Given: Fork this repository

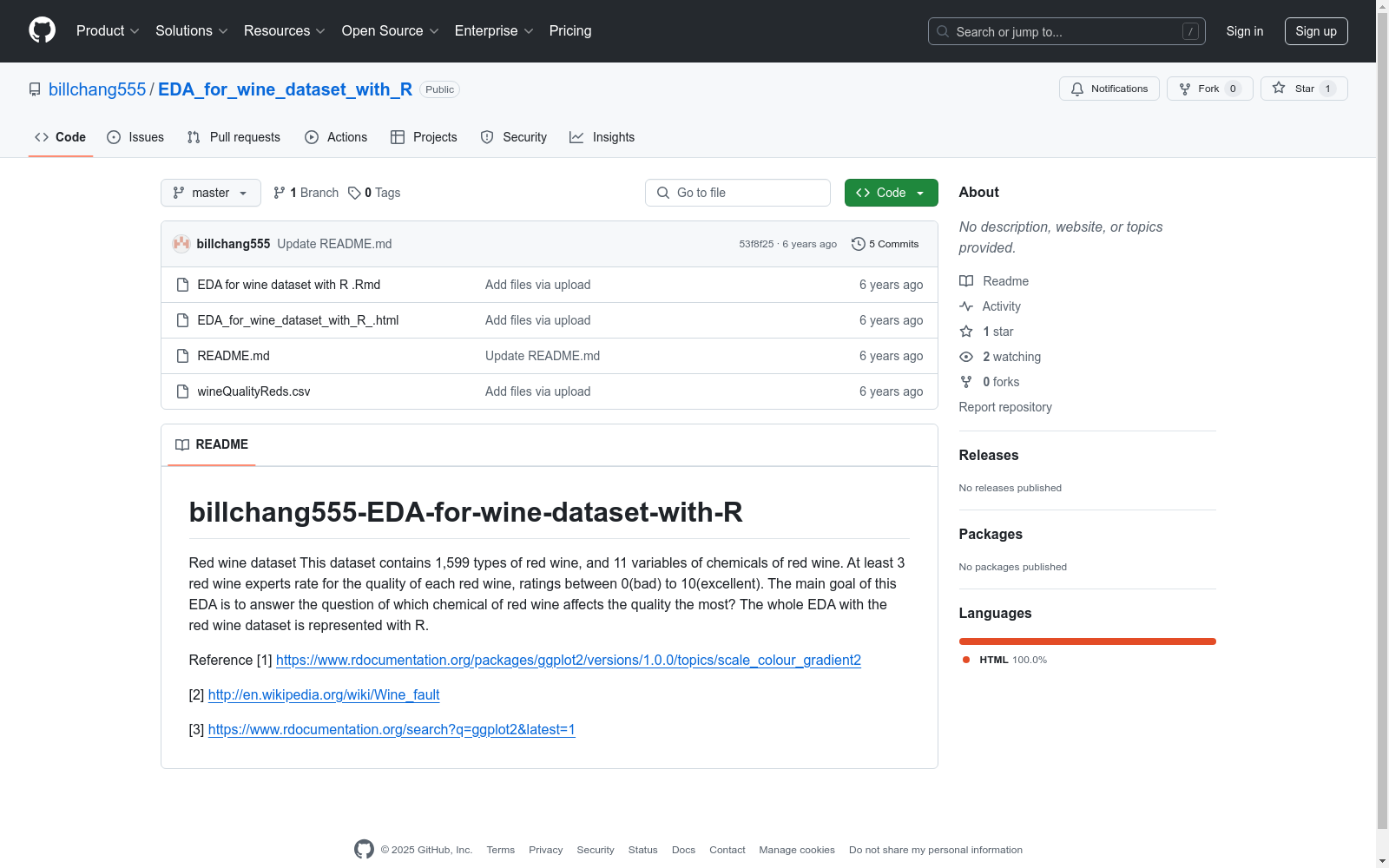Looking at the screenshot, I should click(1209, 89).
